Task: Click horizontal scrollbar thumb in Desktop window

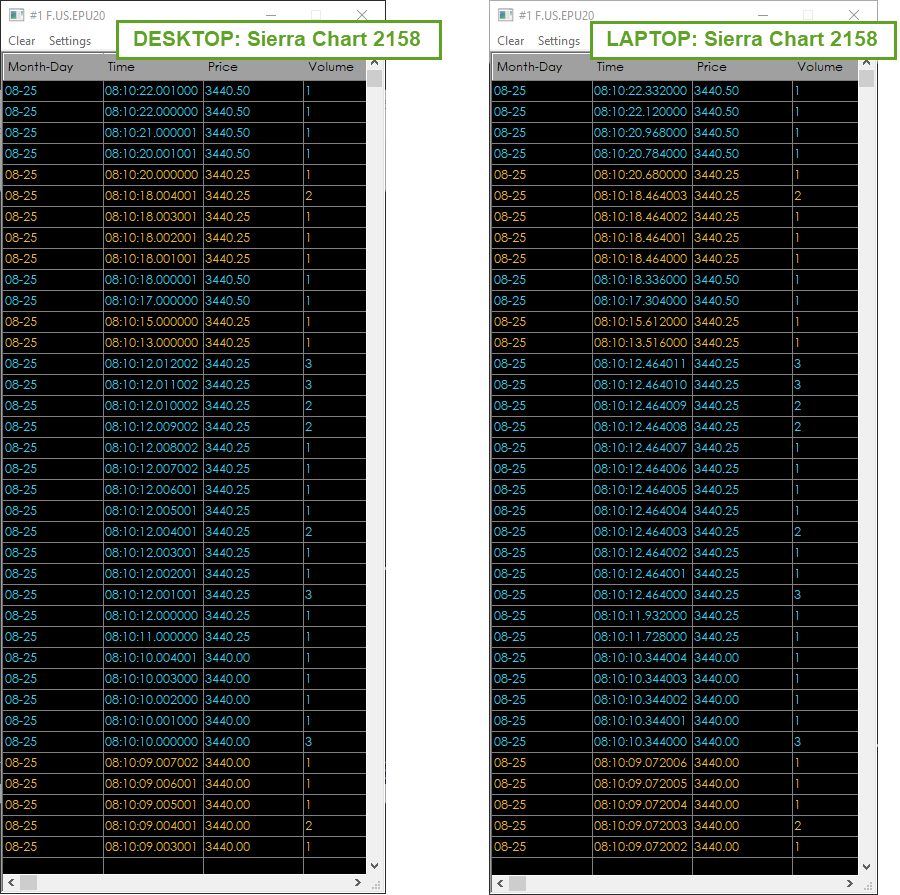Action: pyautogui.click(x=28, y=882)
